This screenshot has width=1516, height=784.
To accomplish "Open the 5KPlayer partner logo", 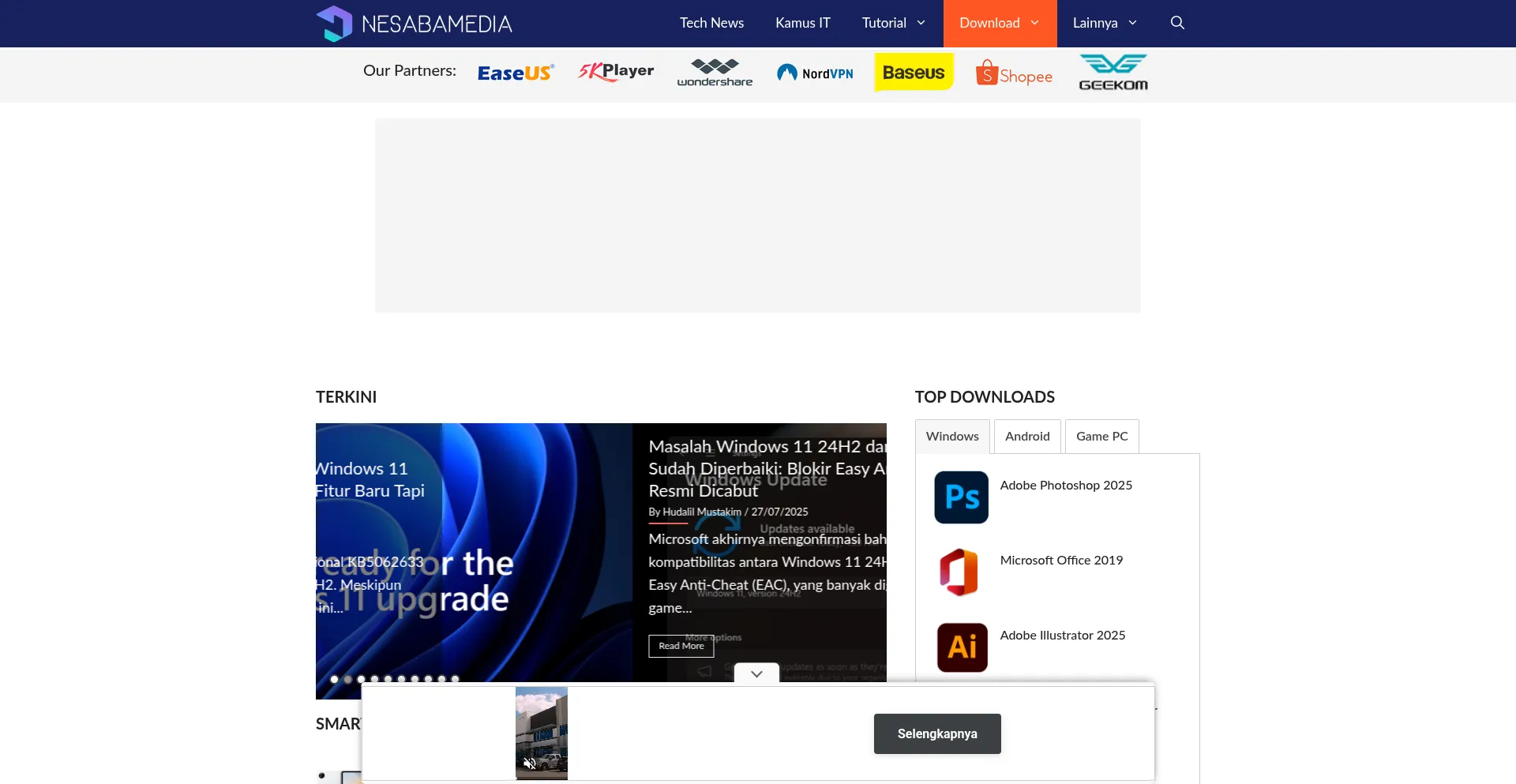I will click(x=616, y=72).
